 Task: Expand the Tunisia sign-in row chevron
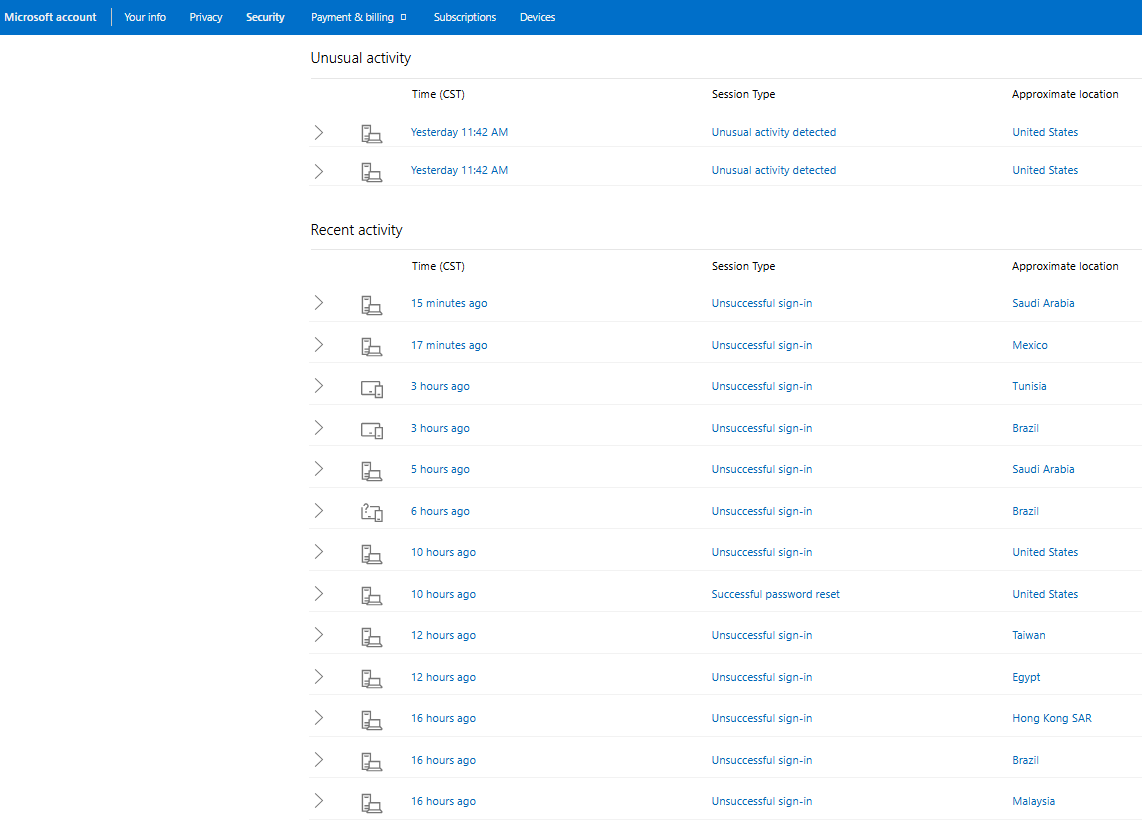tap(318, 386)
